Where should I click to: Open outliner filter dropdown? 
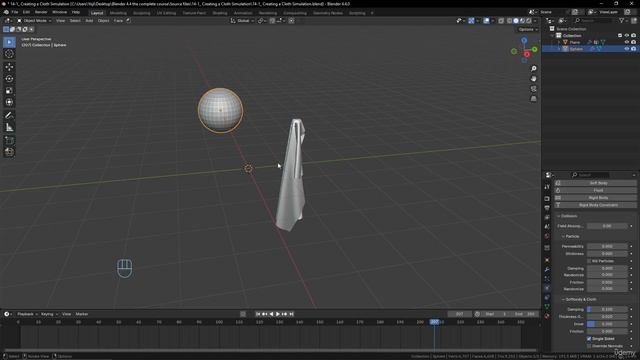(623, 21)
